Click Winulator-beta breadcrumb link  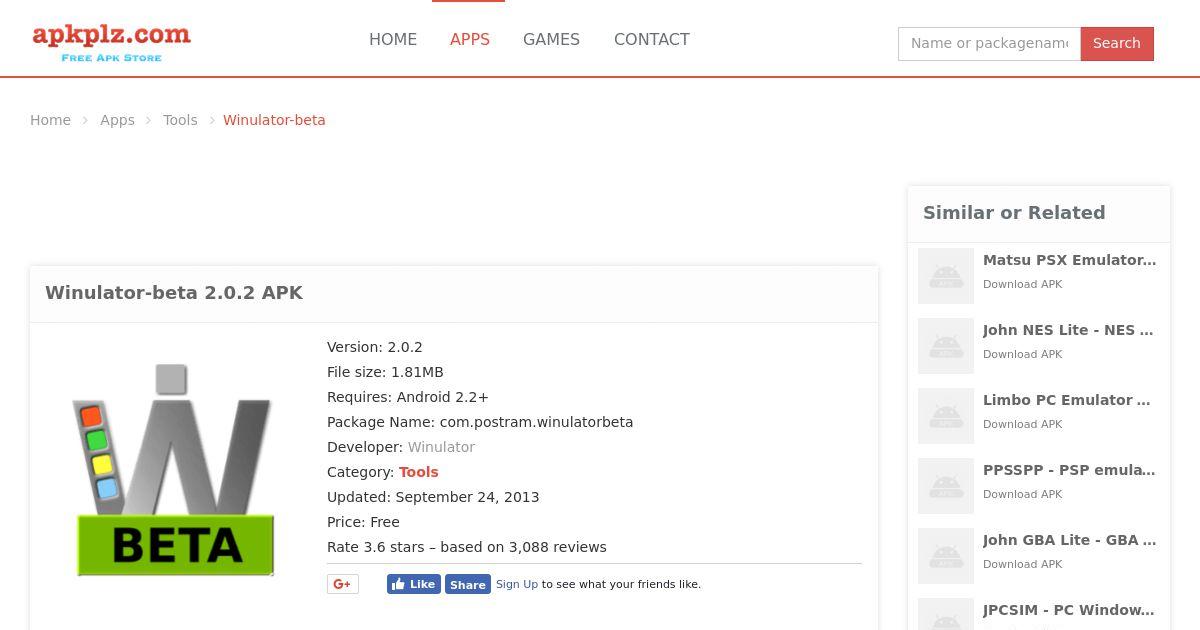tap(274, 120)
